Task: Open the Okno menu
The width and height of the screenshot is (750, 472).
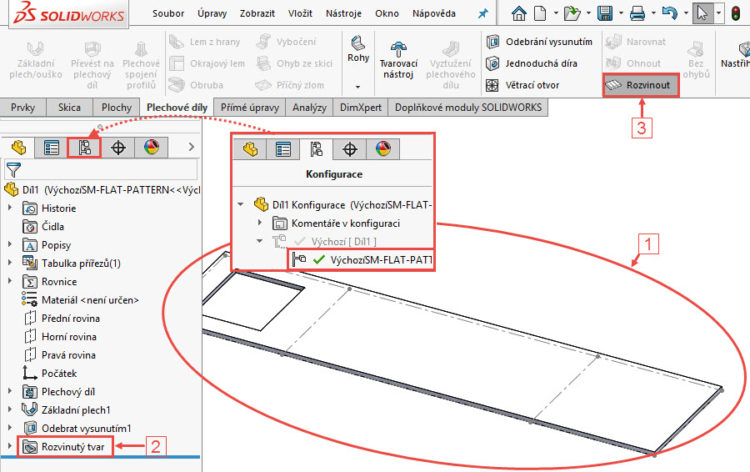Action: click(387, 13)
